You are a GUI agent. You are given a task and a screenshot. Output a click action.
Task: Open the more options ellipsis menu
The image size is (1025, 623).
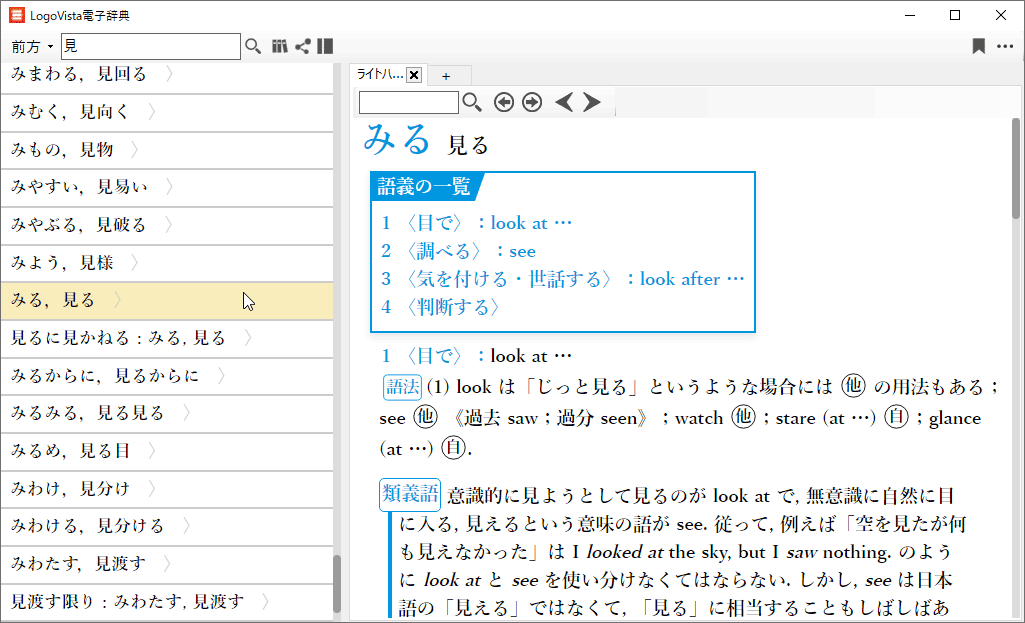point(1005,46)
